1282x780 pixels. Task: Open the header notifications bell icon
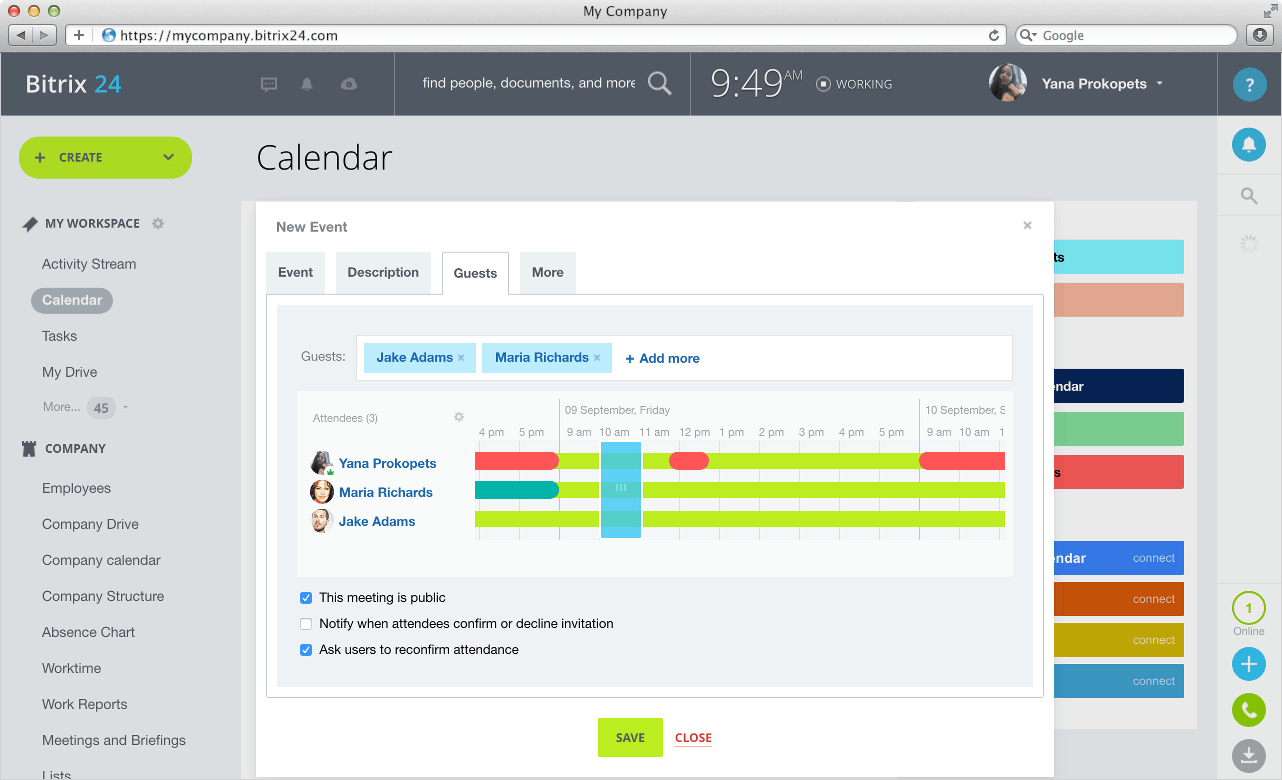[x=307, y=84]
